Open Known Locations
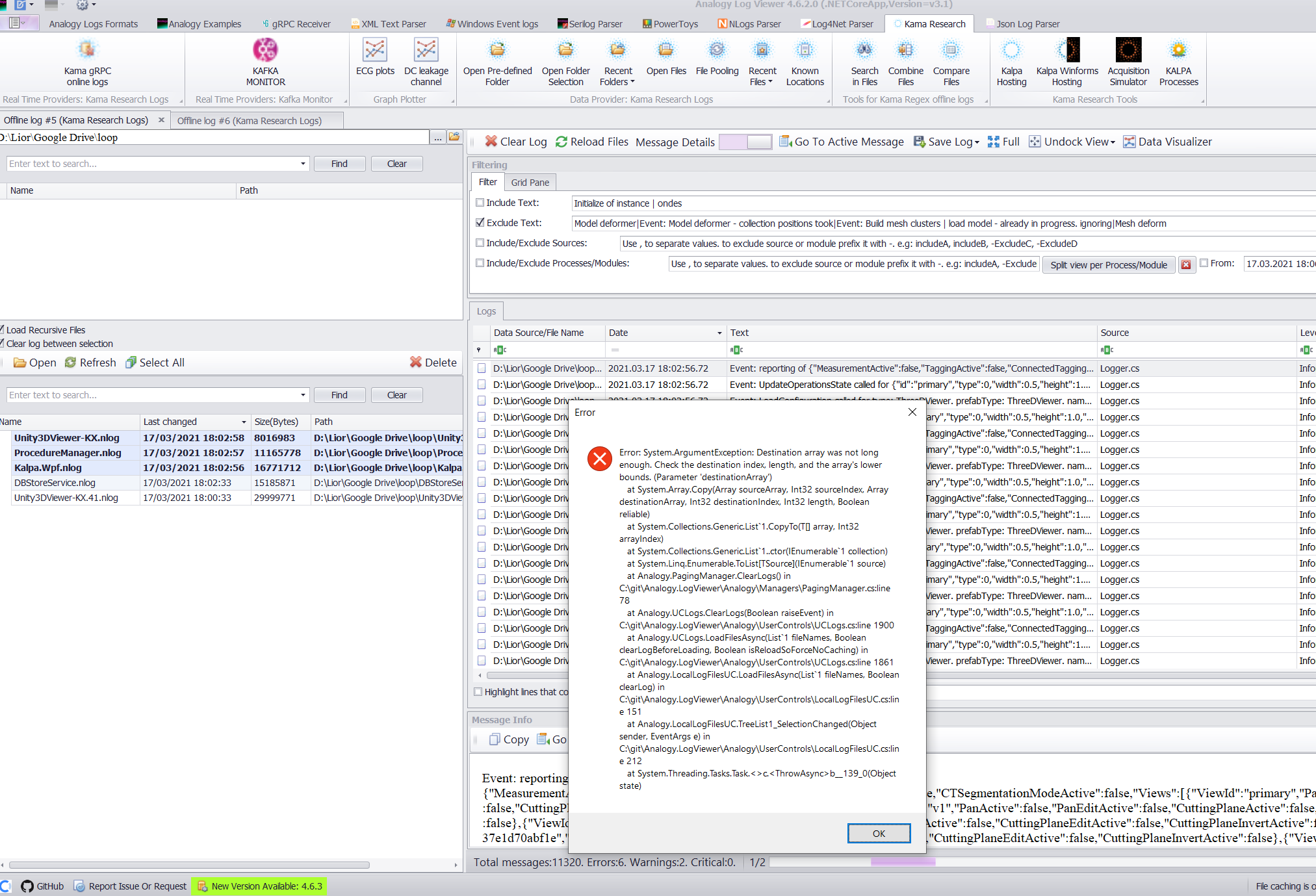1316x896 pixels. tap(805, 63)
